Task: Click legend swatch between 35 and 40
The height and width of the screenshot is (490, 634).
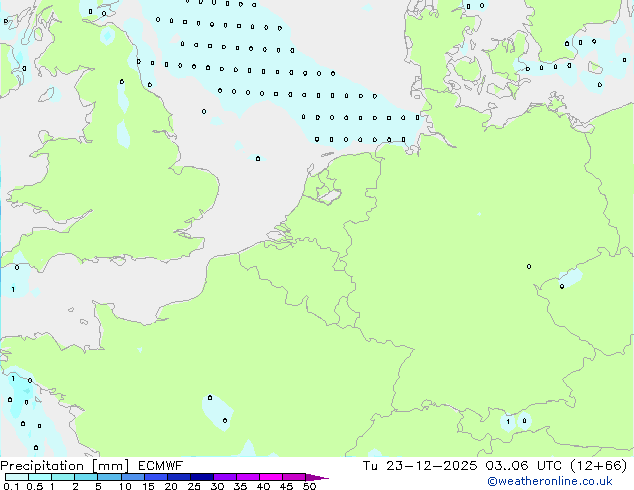Action: (x=248, y=477)
